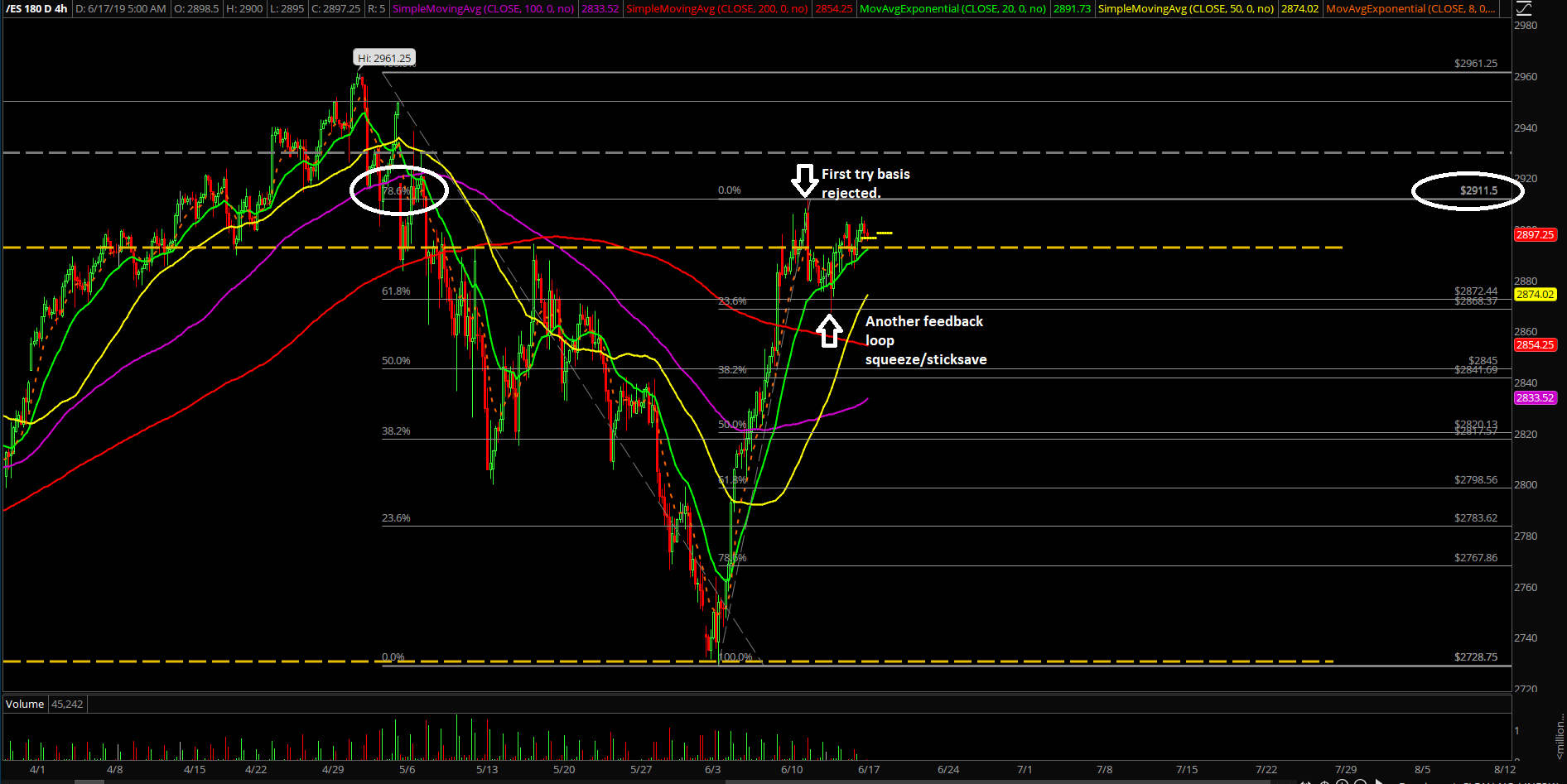Select the ellipse around $2911.5 price

click(1467, 191)
